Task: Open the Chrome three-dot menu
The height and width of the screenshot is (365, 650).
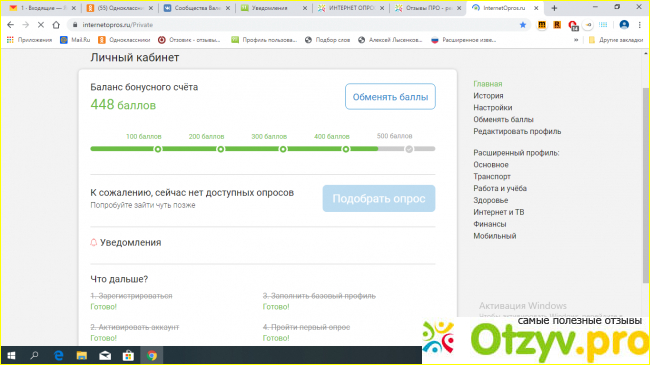Action: pyautogui.click(x=640, y=25)
